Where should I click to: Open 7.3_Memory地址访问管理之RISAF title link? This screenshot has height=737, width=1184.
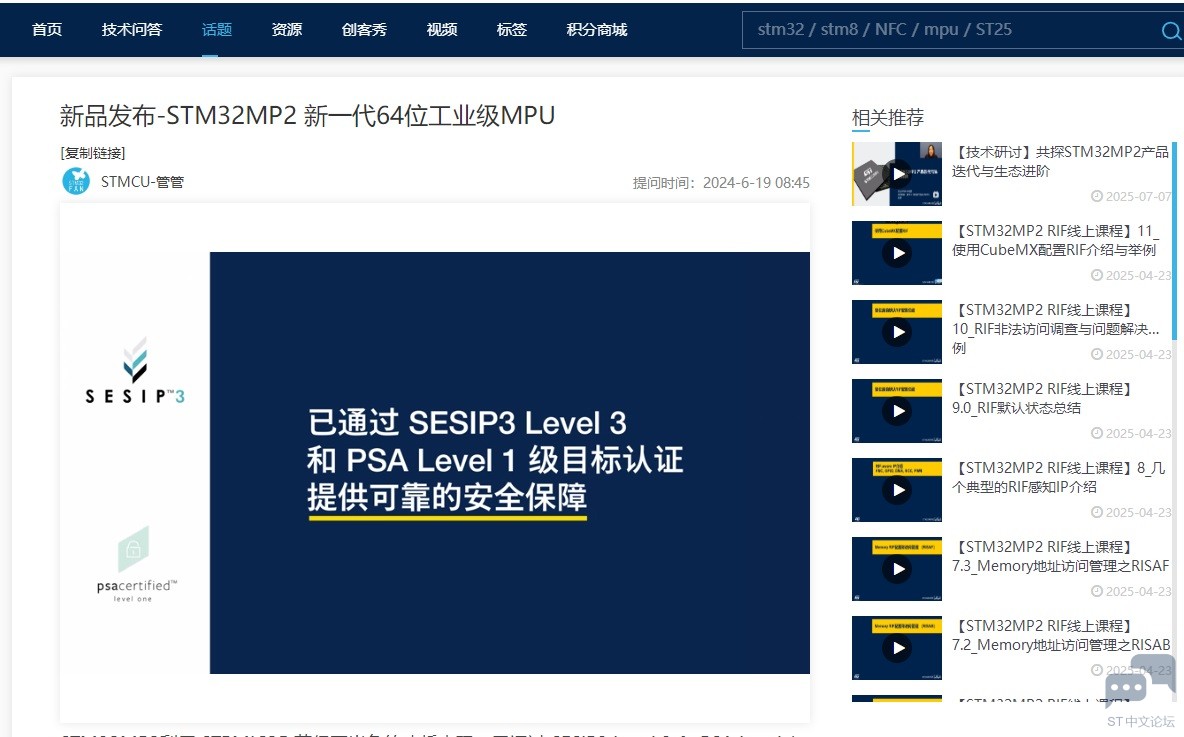(1060, 556)
